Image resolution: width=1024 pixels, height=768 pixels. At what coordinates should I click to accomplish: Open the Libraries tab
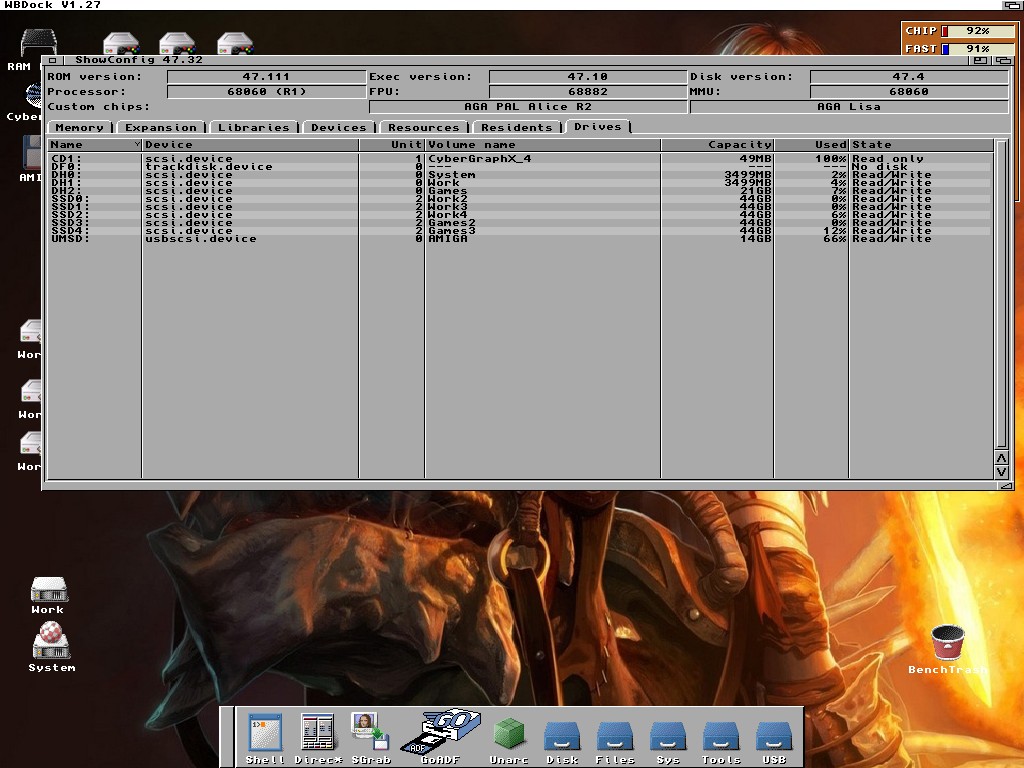coord(254,127)
